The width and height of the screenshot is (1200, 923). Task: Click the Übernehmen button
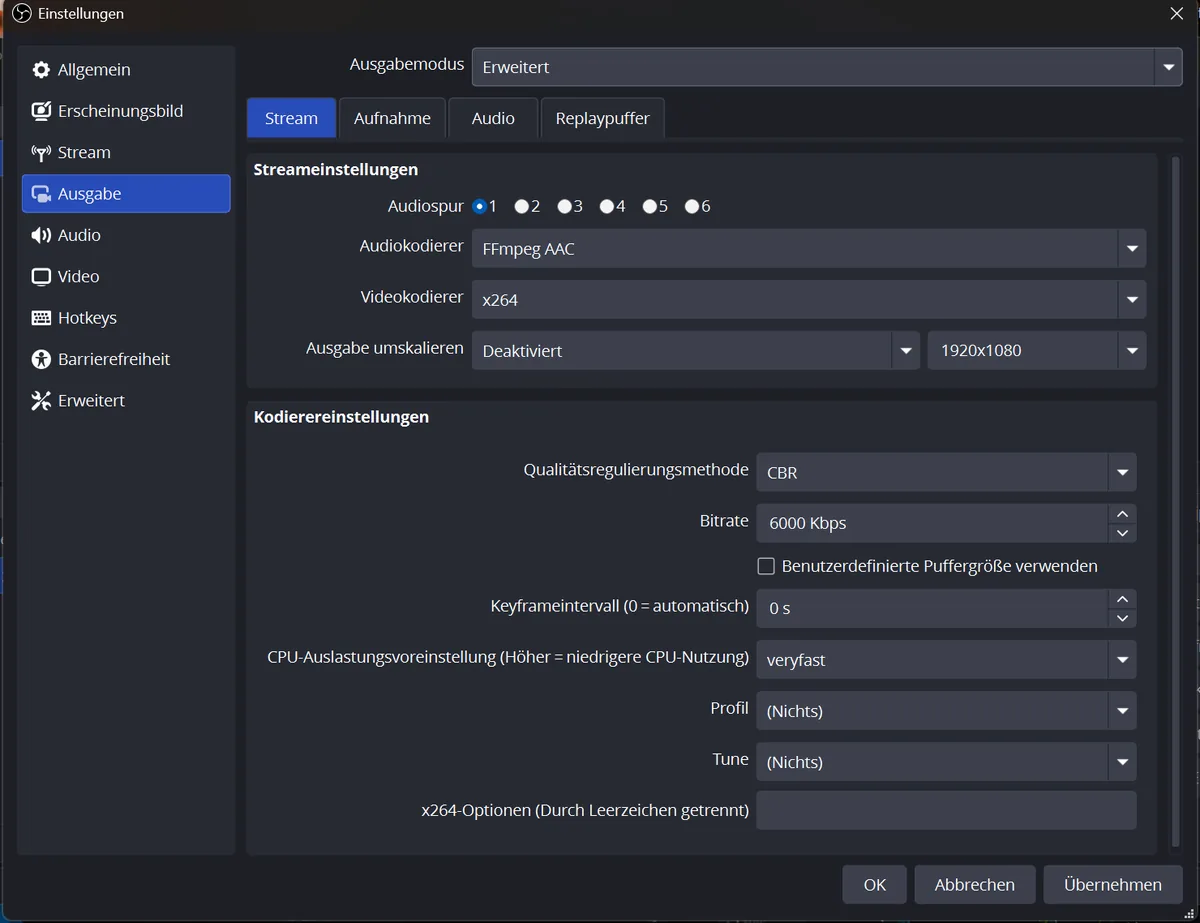1113,885
